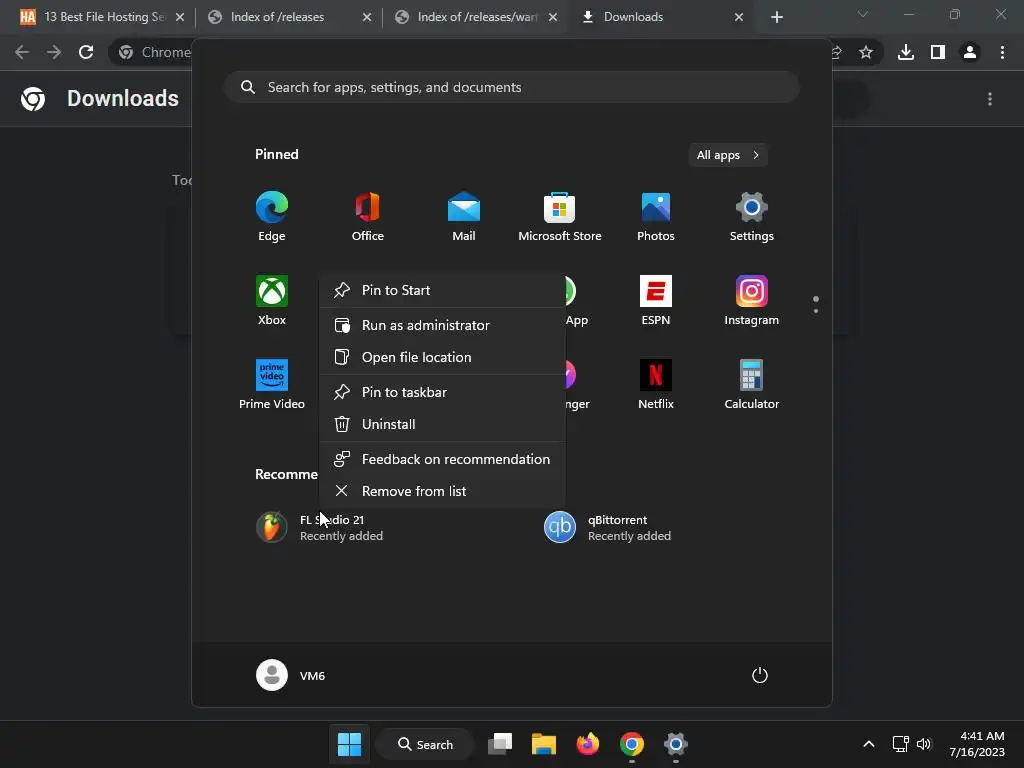Launch Office from pinned apps
This screenshot has width=1024, height=768.
[x=368, y=216]
